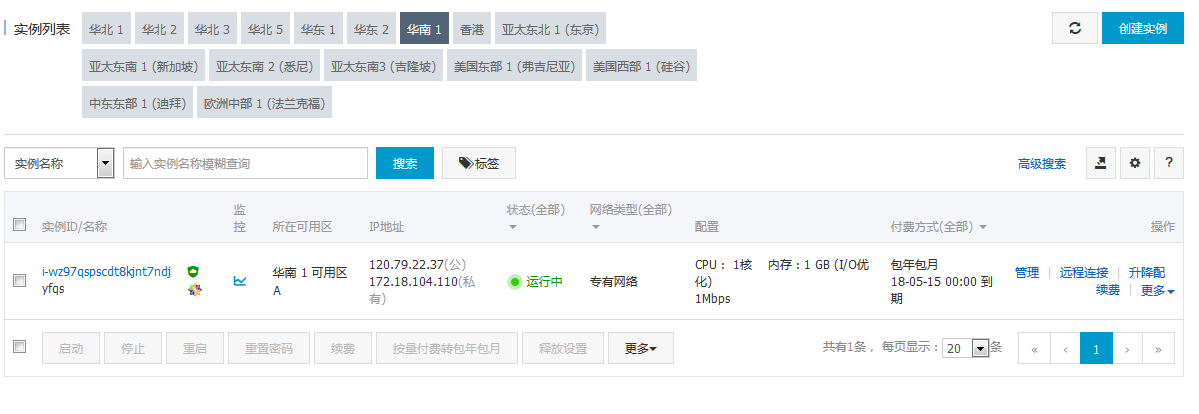1199x414 pixels.
Task: Go to previous page arrow
Action: click(x=1065, y=348)
